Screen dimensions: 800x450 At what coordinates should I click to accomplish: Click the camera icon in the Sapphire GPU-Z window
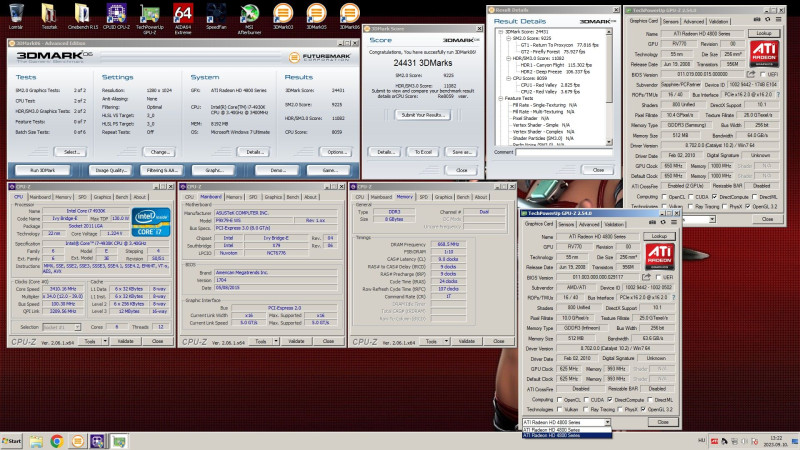[x=757, y=19]
